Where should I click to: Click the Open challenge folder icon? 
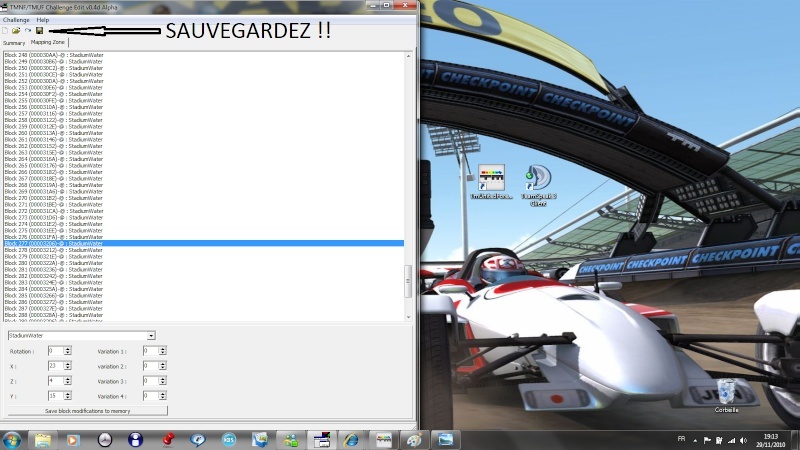point(16,31)
